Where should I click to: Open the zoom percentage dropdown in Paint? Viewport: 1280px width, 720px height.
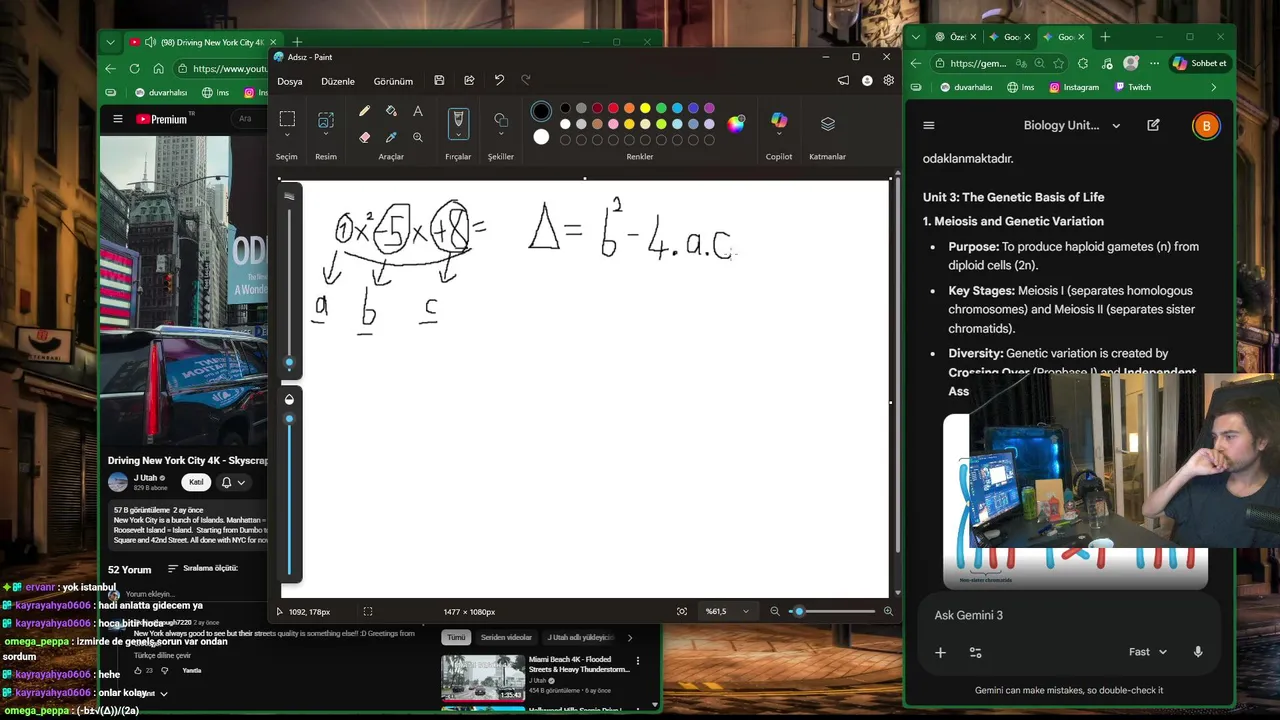coord(745,611)
